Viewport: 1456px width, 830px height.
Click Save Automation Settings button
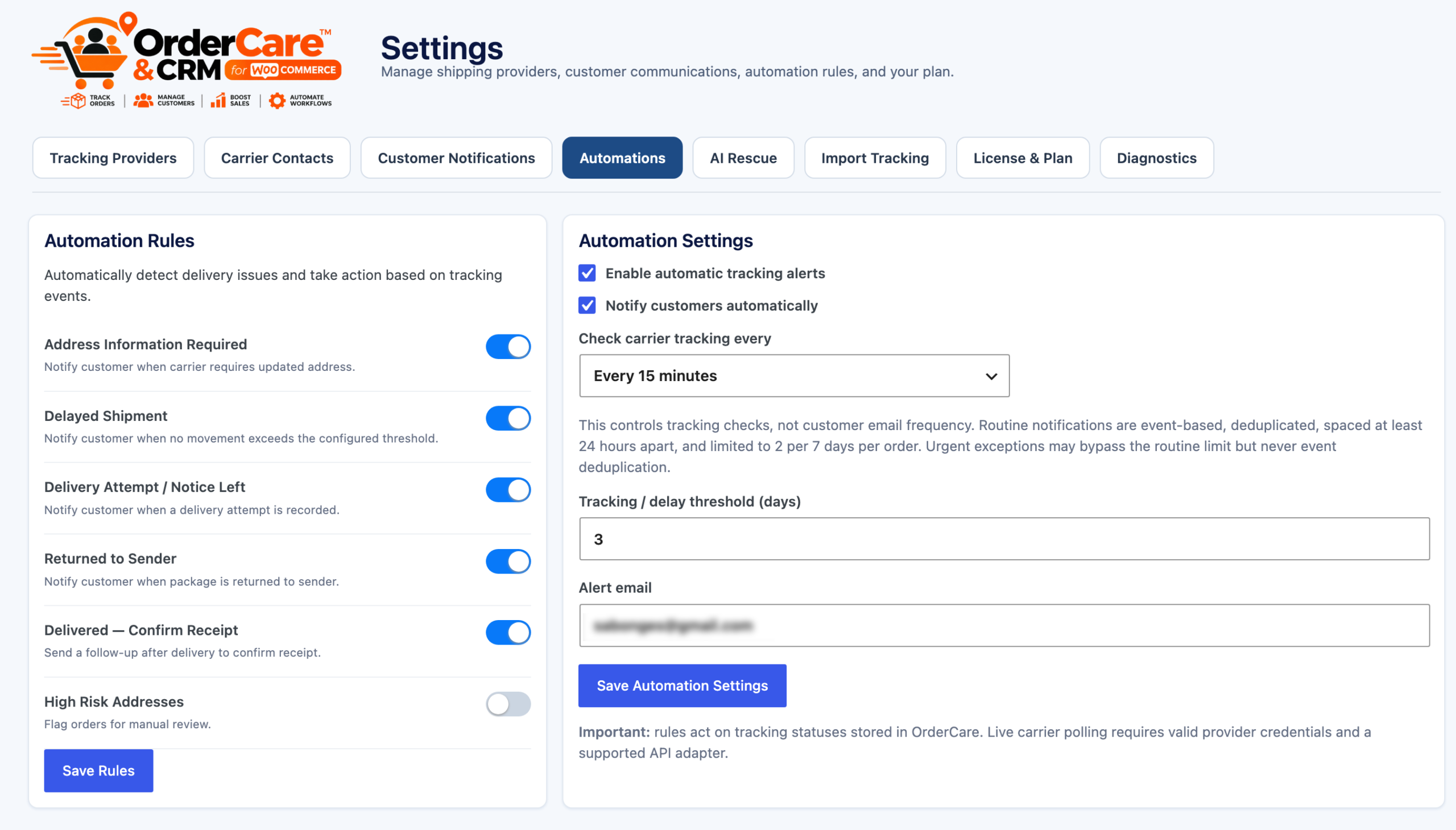(x=681, y=685)
